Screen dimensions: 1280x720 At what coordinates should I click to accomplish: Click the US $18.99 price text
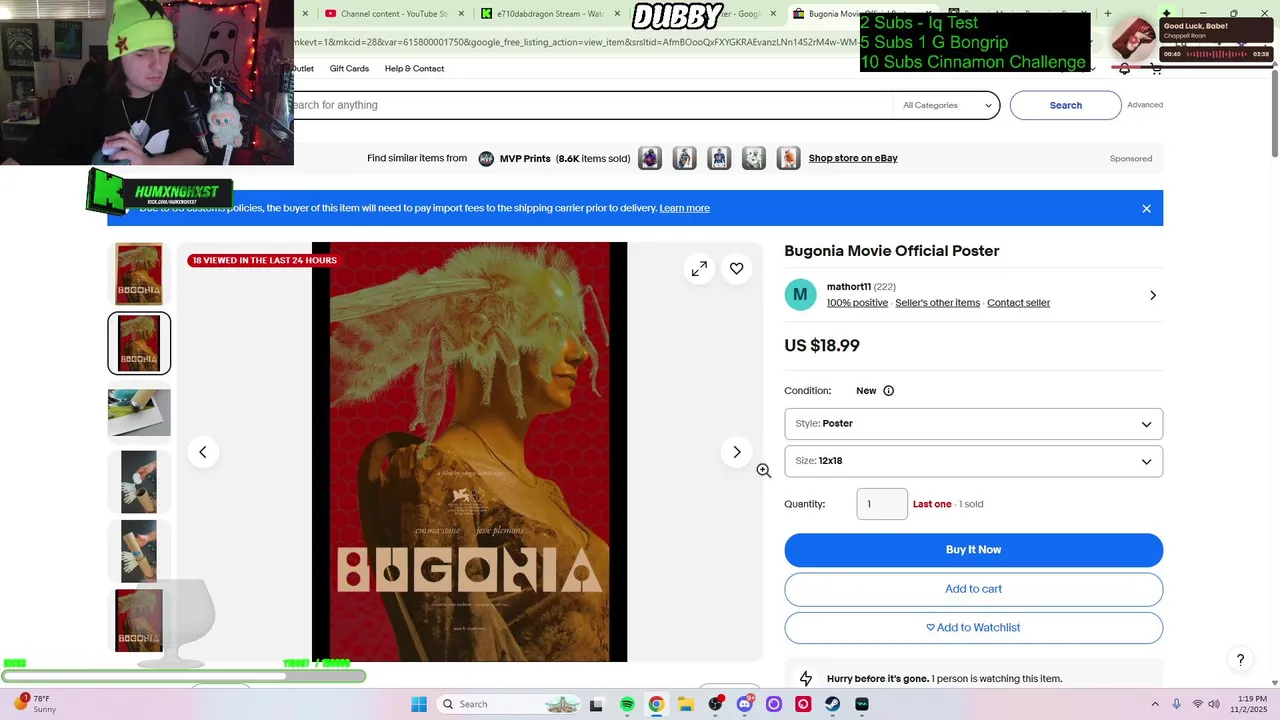tap(821, 346)
